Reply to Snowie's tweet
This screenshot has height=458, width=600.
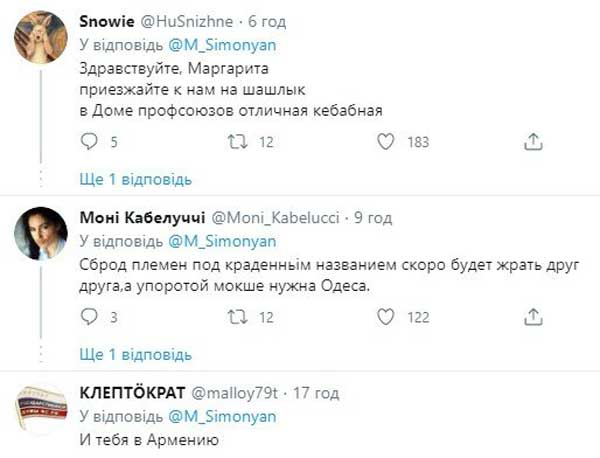click(x=89, y=142)
